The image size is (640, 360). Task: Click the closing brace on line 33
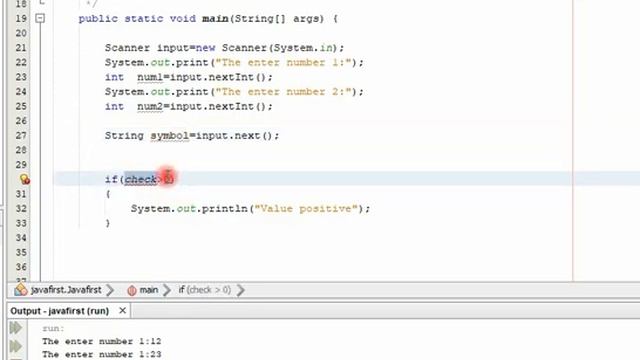pos(108,223)
